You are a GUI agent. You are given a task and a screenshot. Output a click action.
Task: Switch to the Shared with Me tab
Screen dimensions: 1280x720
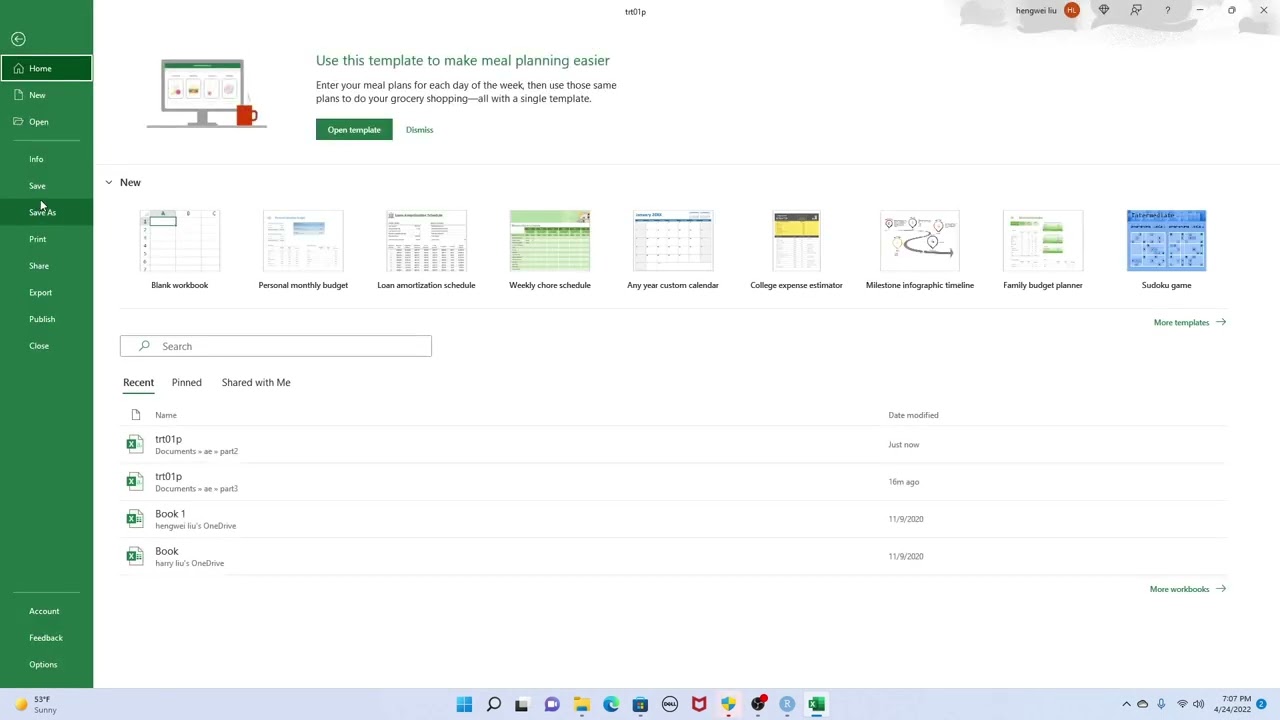click(x=256, y=382)
